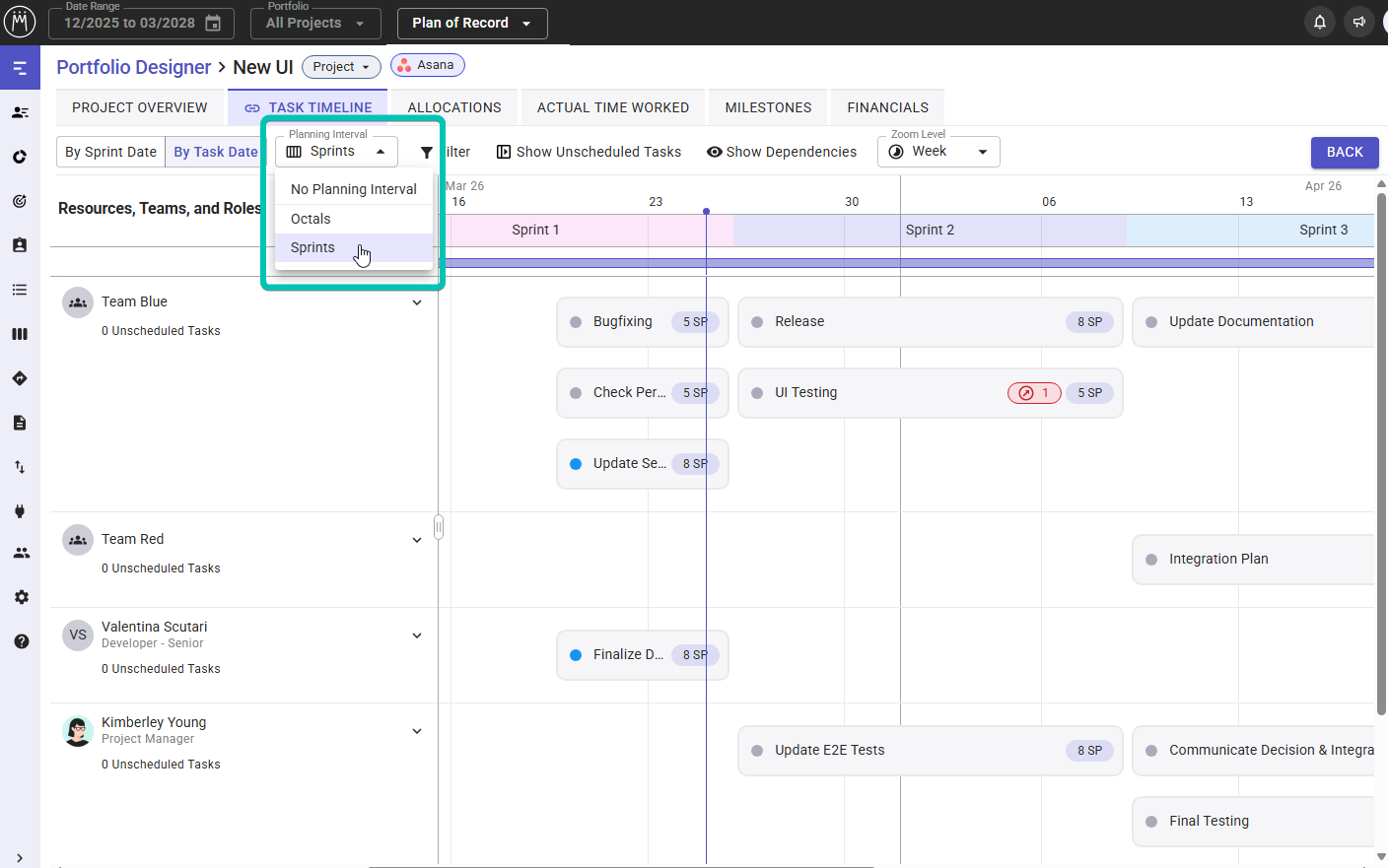This screenshot has width=1388, height=868.
Task: Enable Show Unscheduled Tasks
Action: point(590,152)
